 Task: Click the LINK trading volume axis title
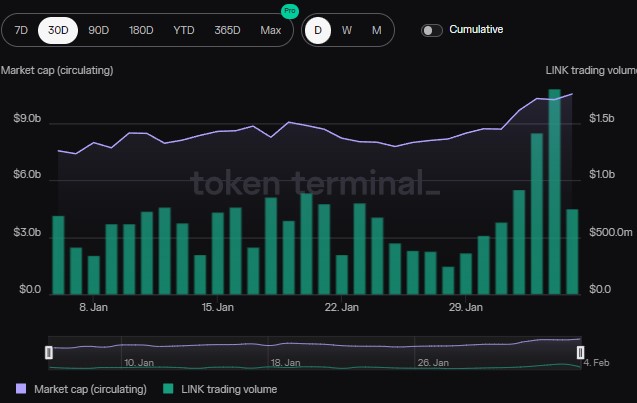(x=591, y=70)
